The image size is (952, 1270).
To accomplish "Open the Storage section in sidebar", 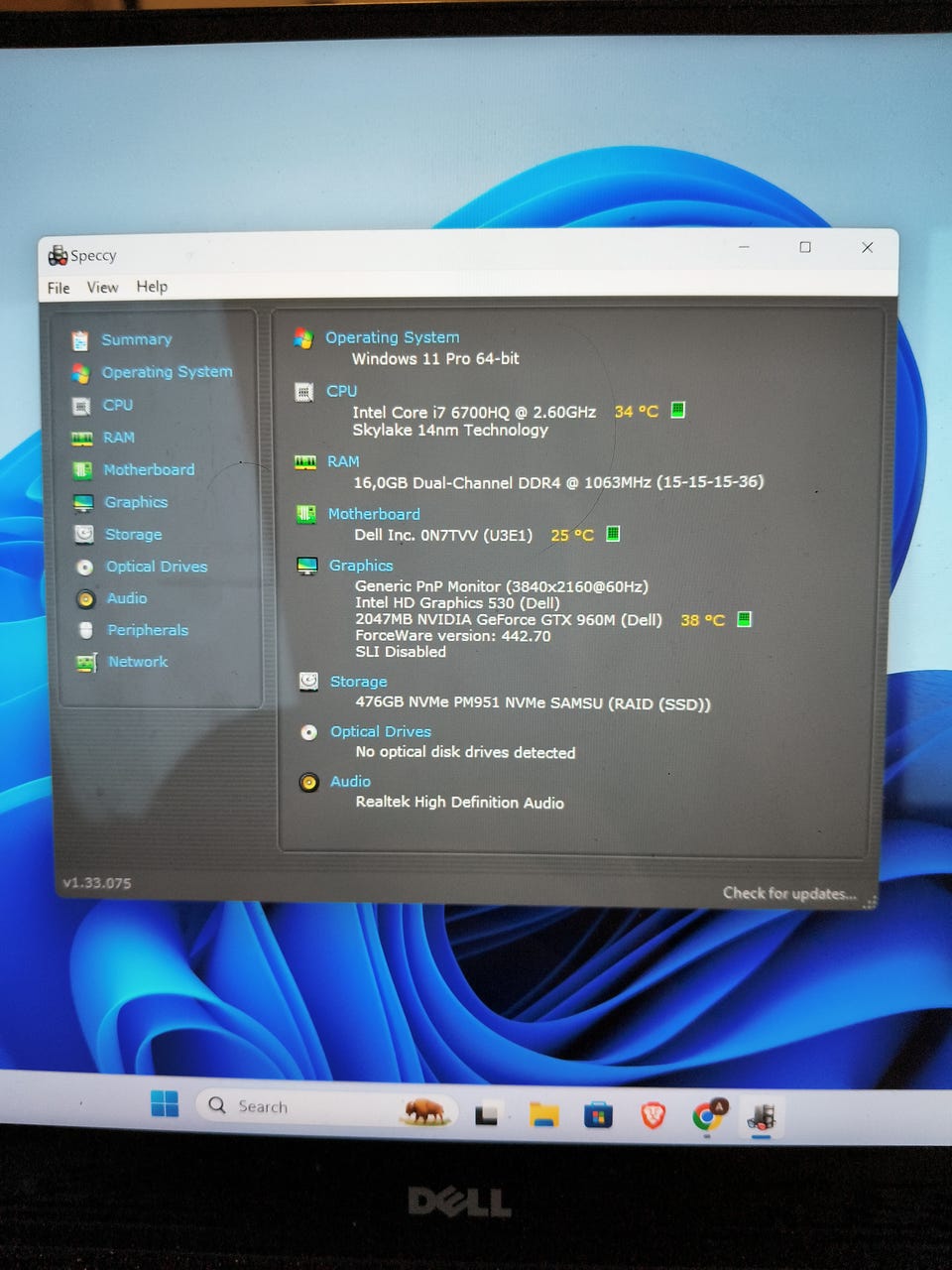I will coord(134,535).
